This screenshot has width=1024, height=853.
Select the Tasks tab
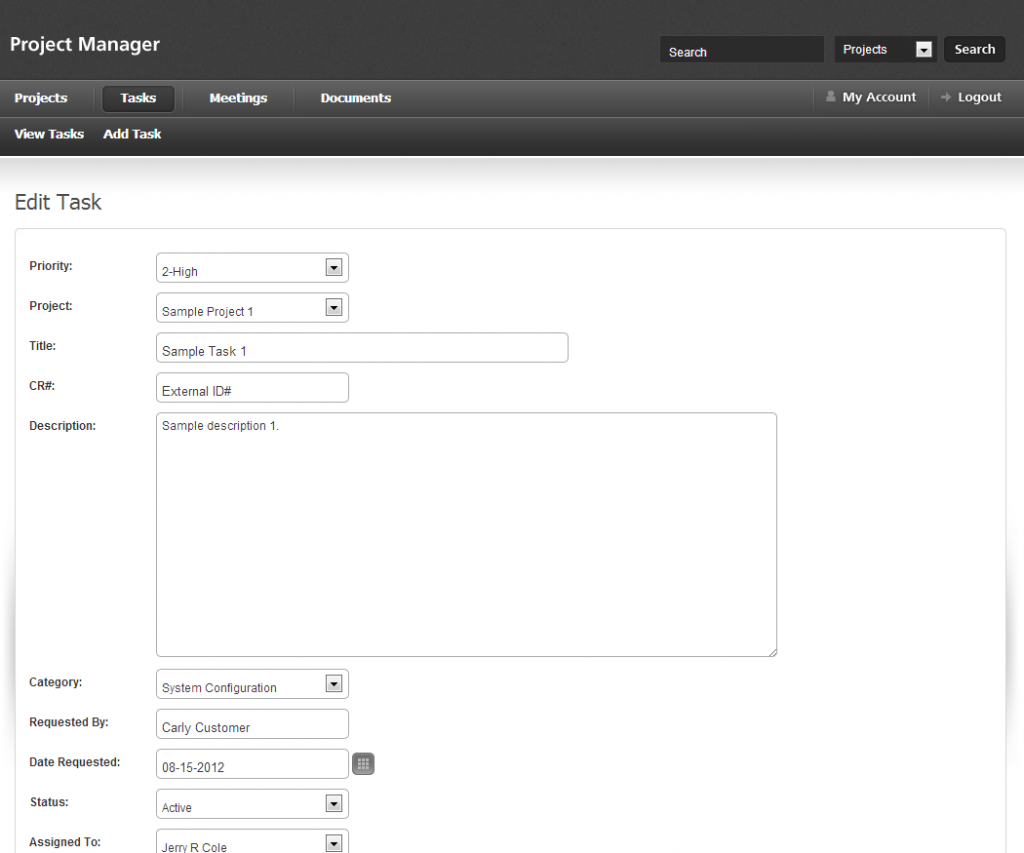(x=138, y=98)
